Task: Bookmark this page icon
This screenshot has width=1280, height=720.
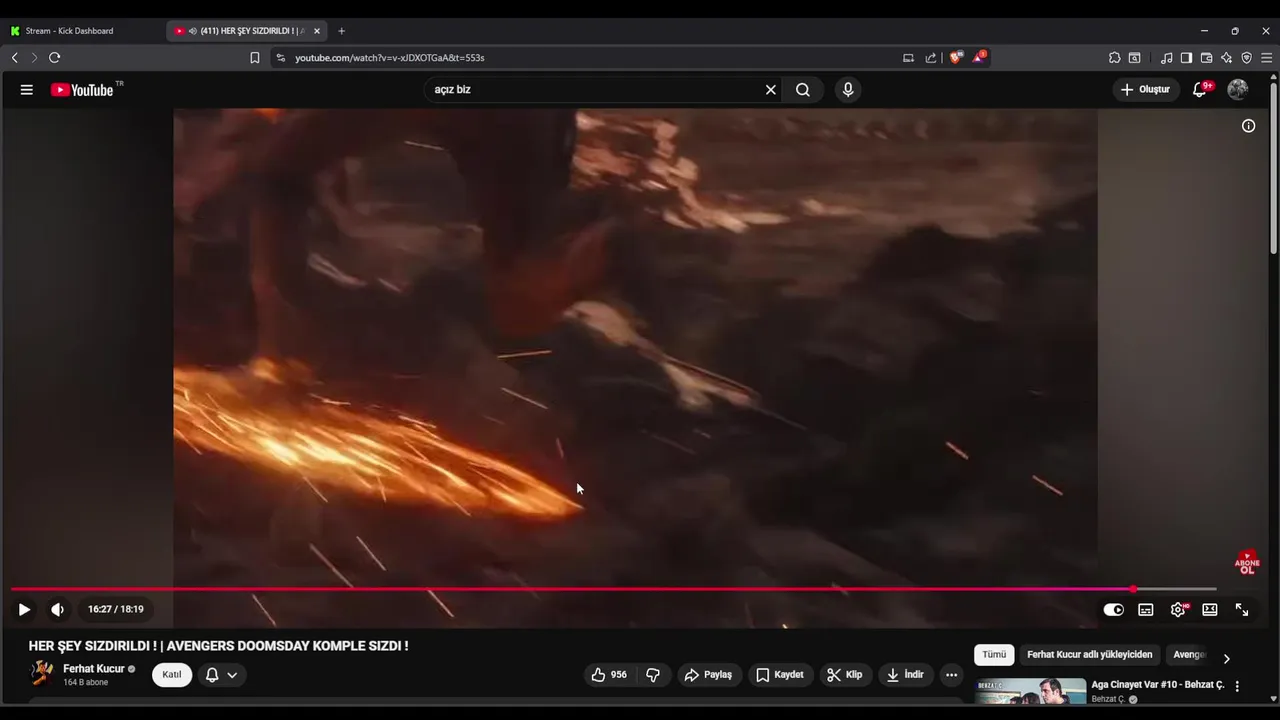Action: [x=255, y=58]
